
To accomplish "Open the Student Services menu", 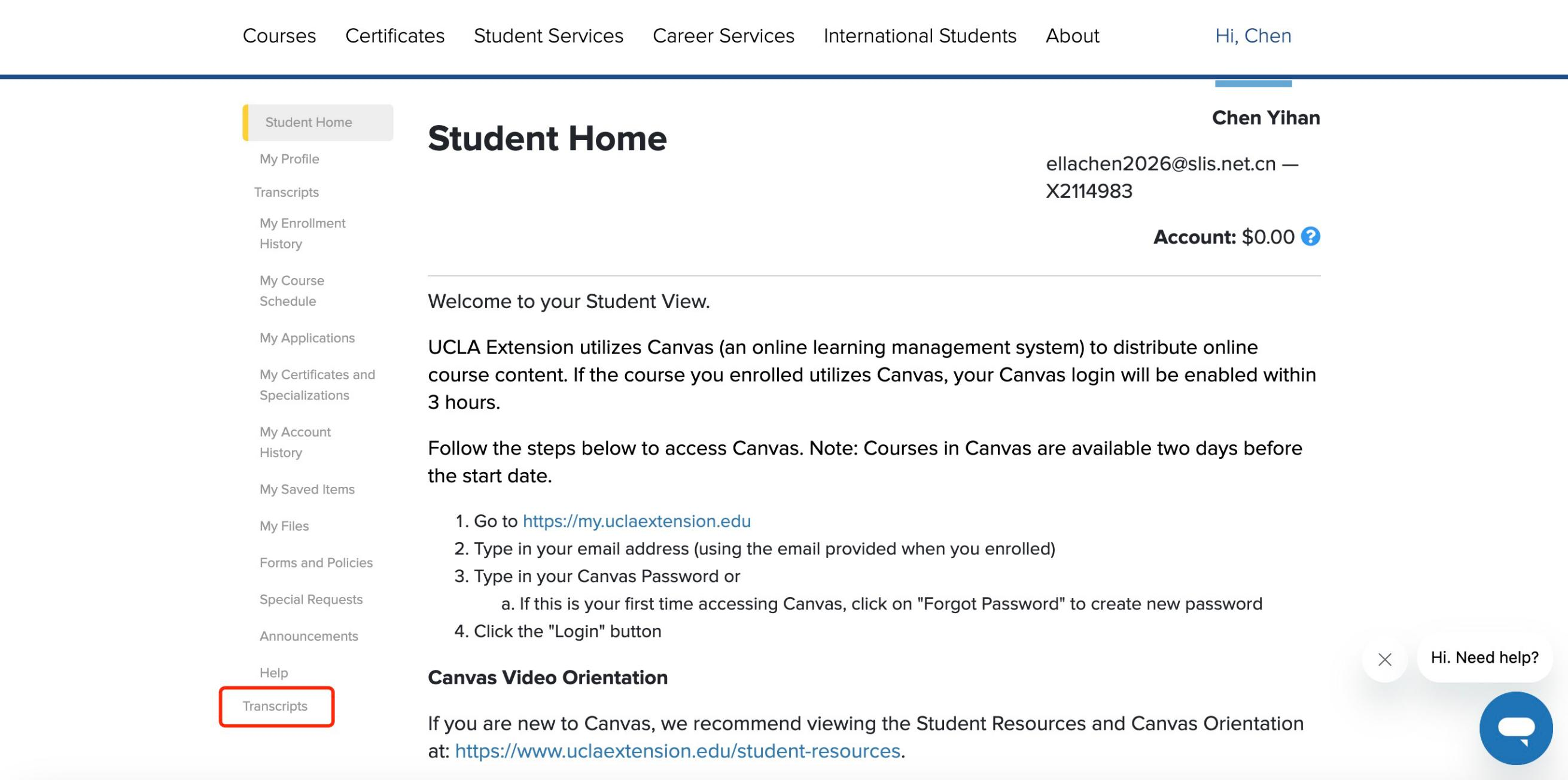I will (x=549, y=36).
